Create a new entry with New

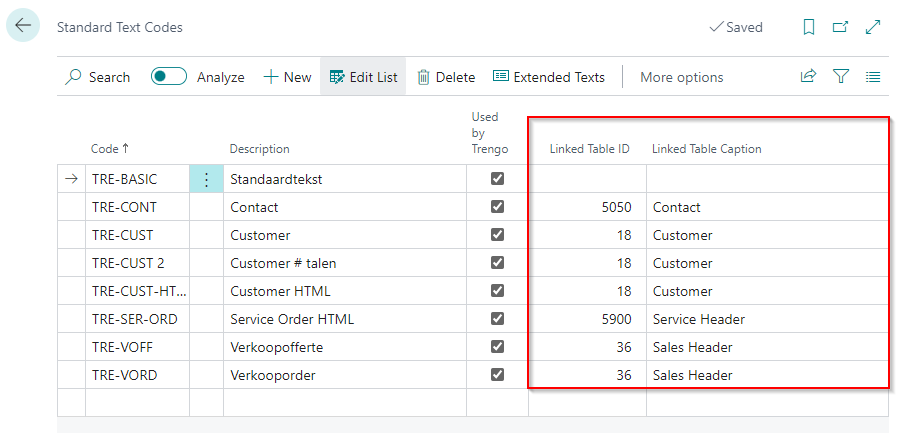point(288,77)
